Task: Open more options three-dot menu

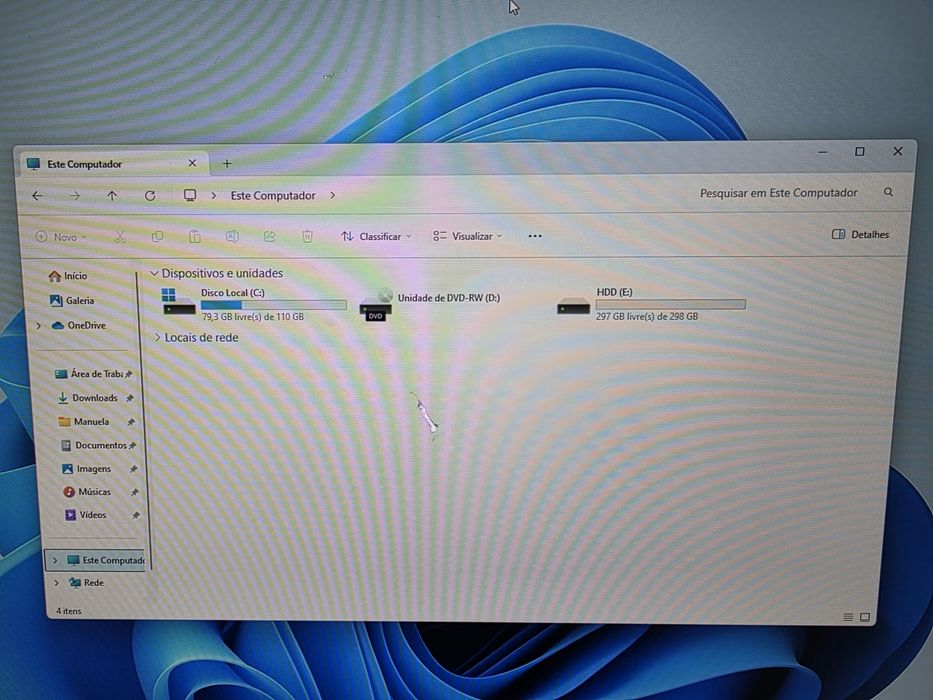Action: (x=535, y=236)
